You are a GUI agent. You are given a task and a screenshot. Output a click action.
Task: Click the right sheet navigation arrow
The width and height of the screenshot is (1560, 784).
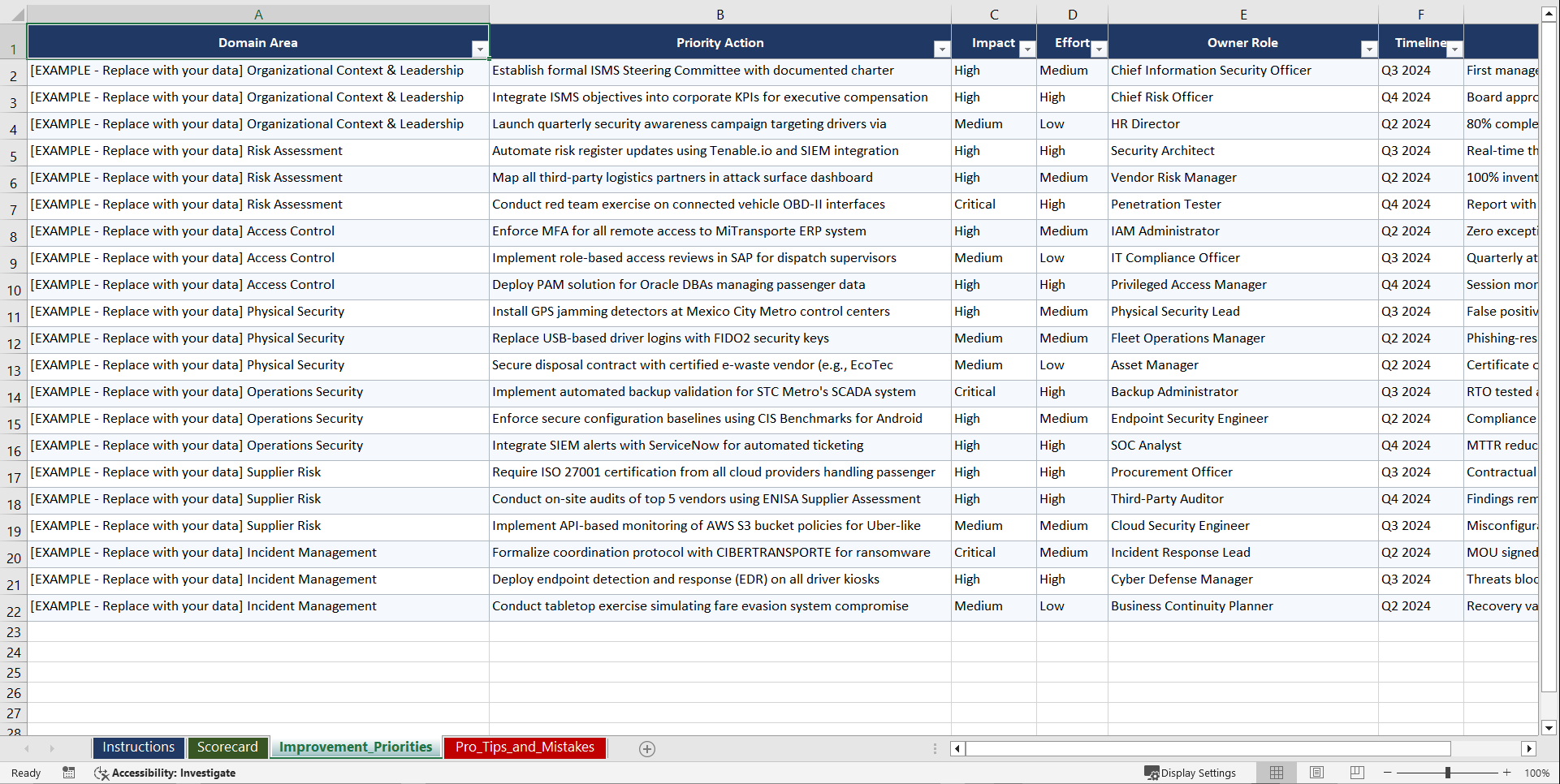pyautogui.click(x=52, y=748)
